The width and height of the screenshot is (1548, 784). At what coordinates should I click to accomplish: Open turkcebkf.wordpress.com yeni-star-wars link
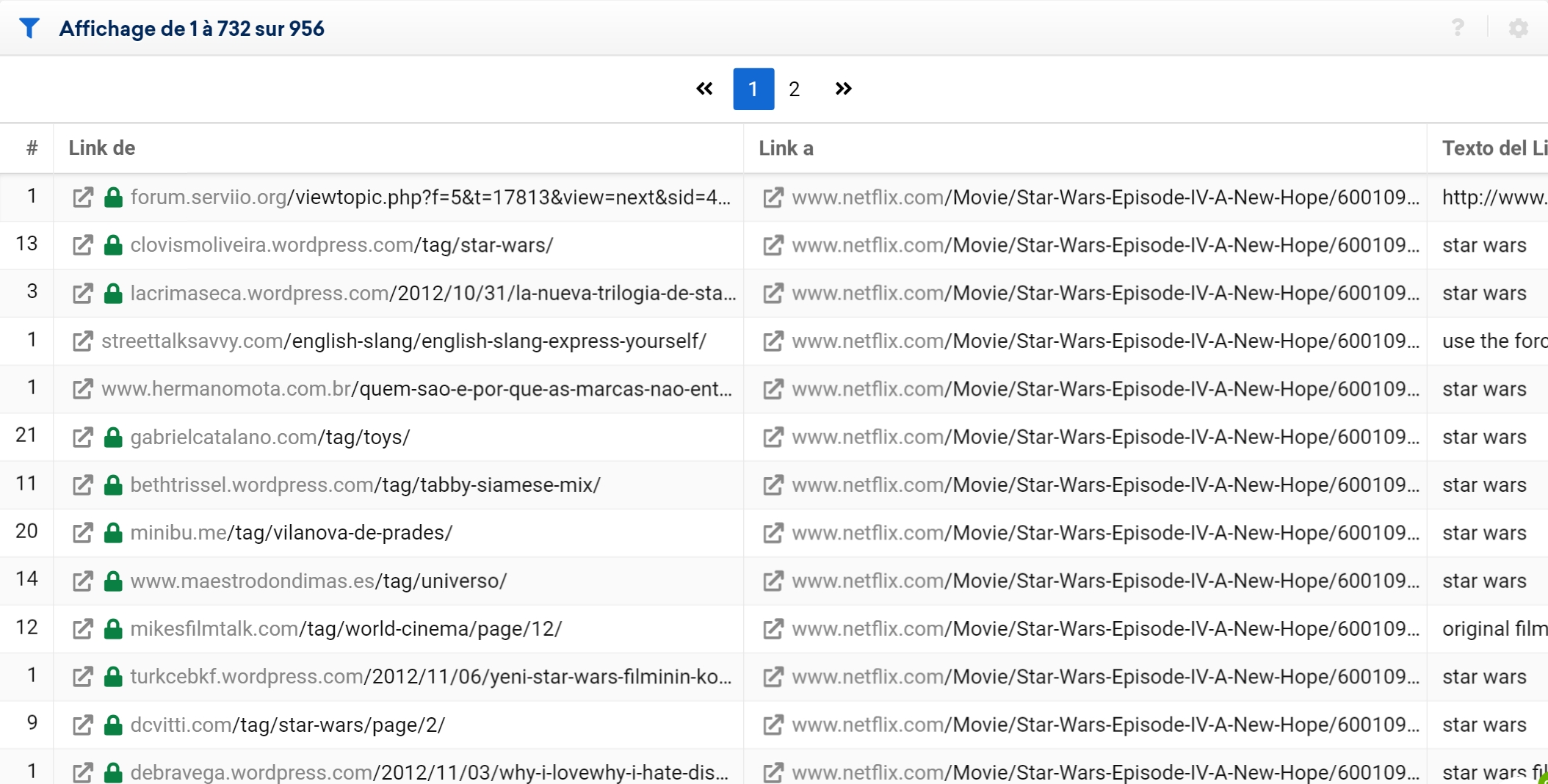[x=431, y=677]
